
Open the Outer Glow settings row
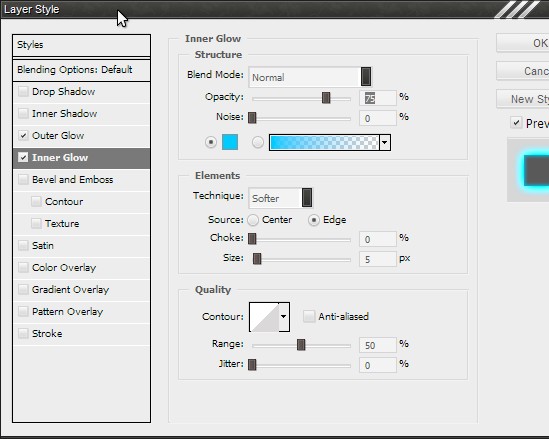point(81,136)
